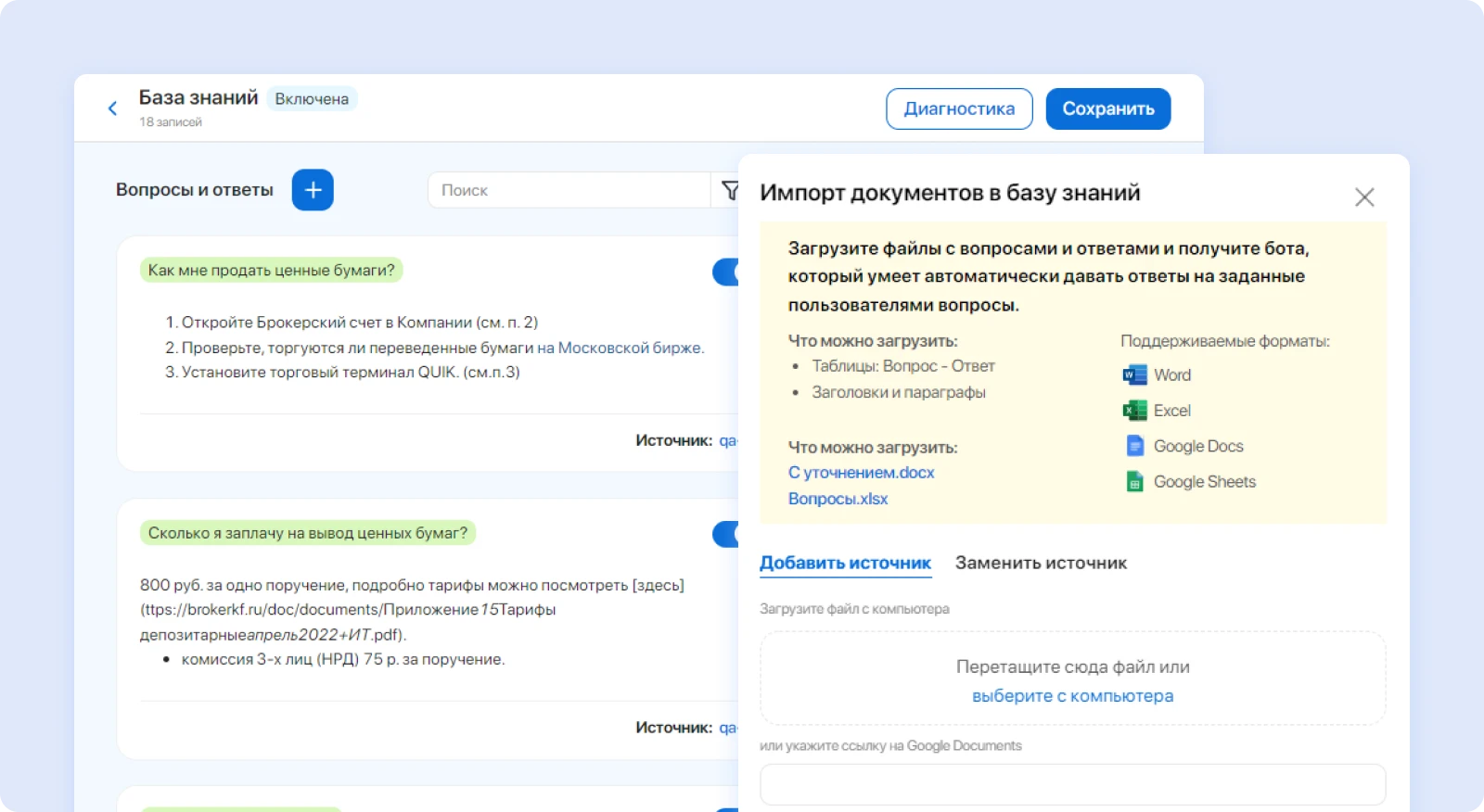Image resolution: width=1484 pixels, height=812 pixels.
Task: Focus the Google Documents link input field
Action: tap(1072, 784)
